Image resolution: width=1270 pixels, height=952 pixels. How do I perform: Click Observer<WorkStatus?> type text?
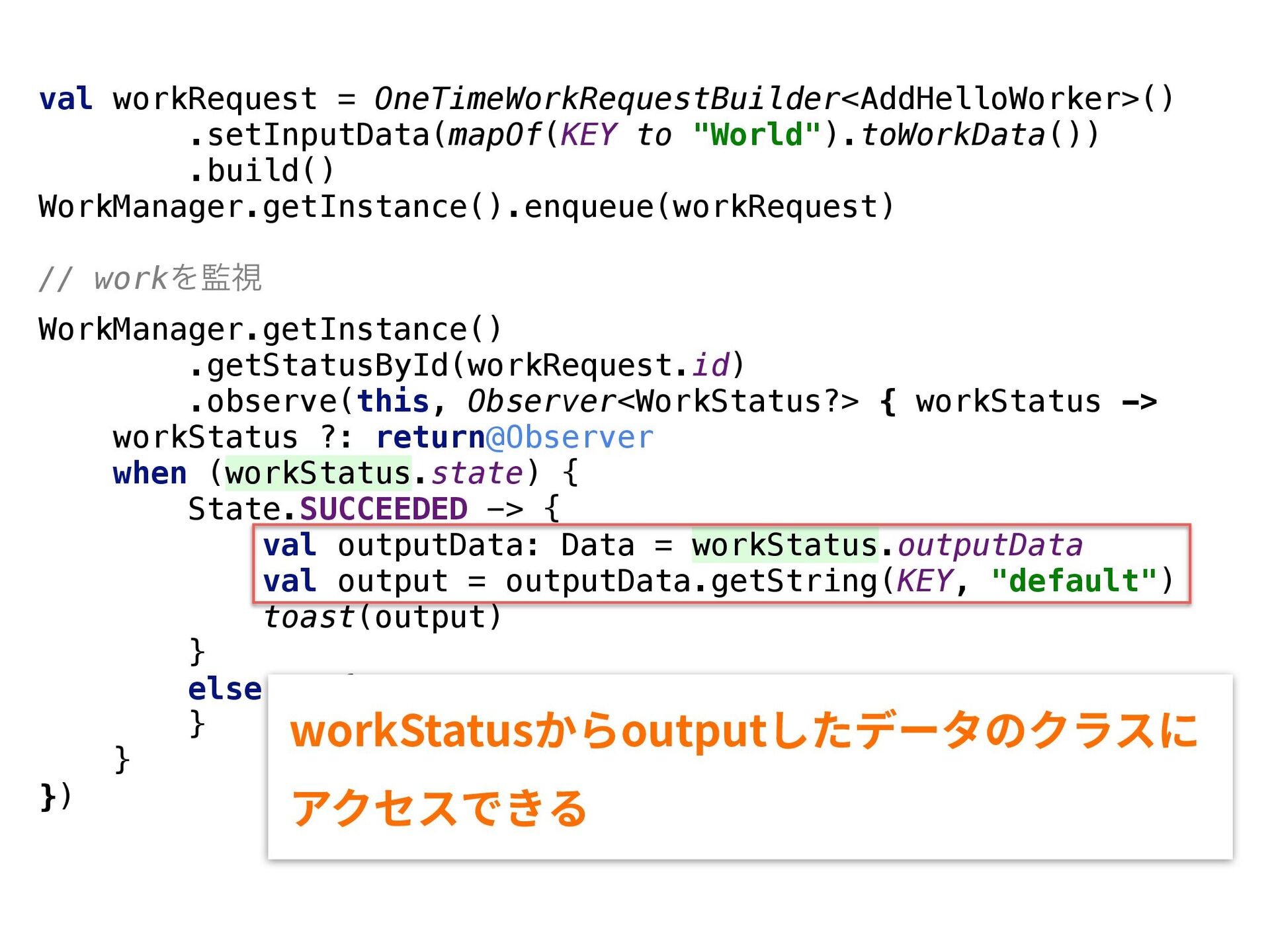[662, 402]
